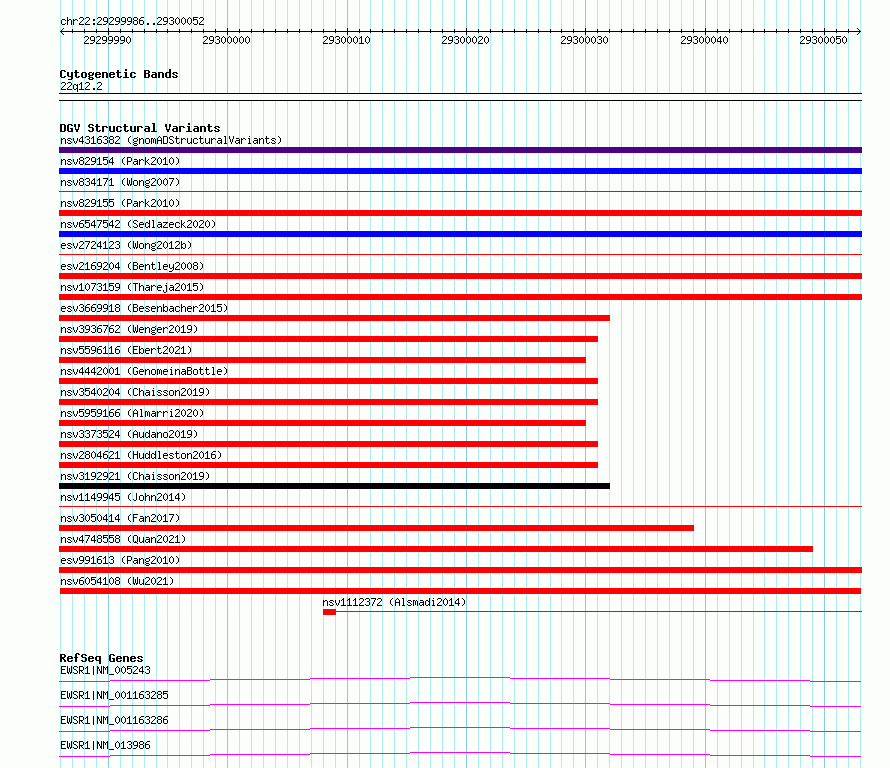This screenshot has height=768, width=890.
Task: Click nsv1112372 (Alsmadi2014) label
Action: coord(394,602)
